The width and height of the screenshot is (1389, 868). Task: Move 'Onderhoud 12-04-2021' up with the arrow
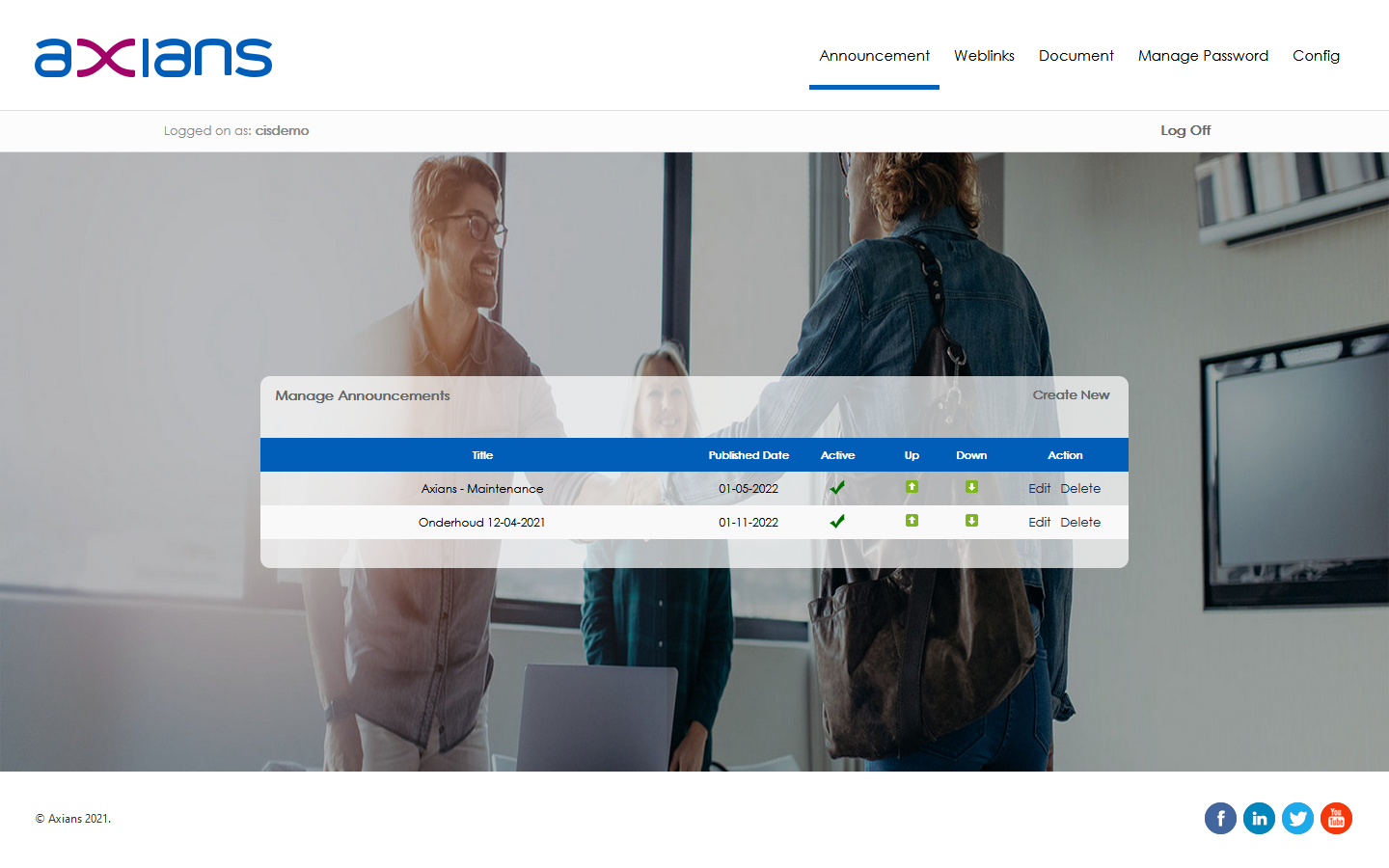point(911,521)
